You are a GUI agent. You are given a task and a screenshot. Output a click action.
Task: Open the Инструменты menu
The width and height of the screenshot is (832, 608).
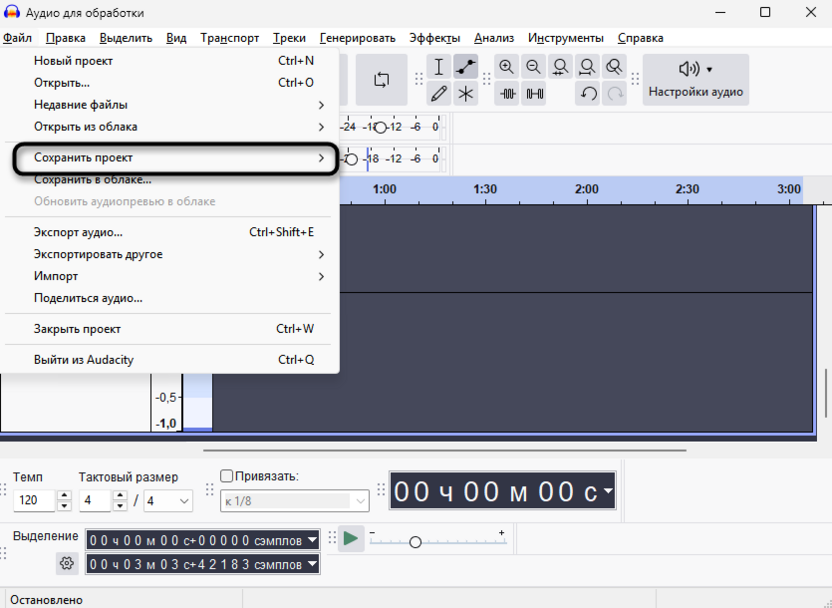click(x=566, y=38)
